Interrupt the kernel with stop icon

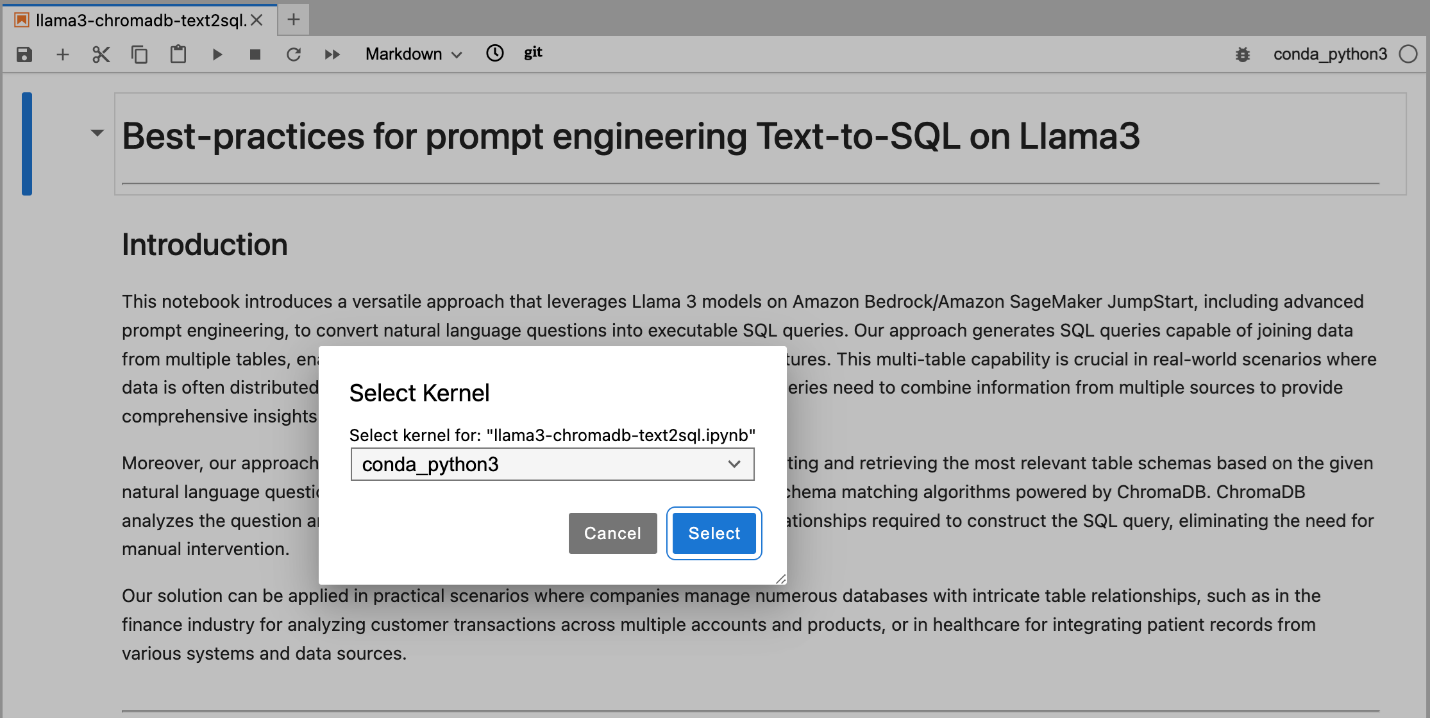click(x=255, y=55)
